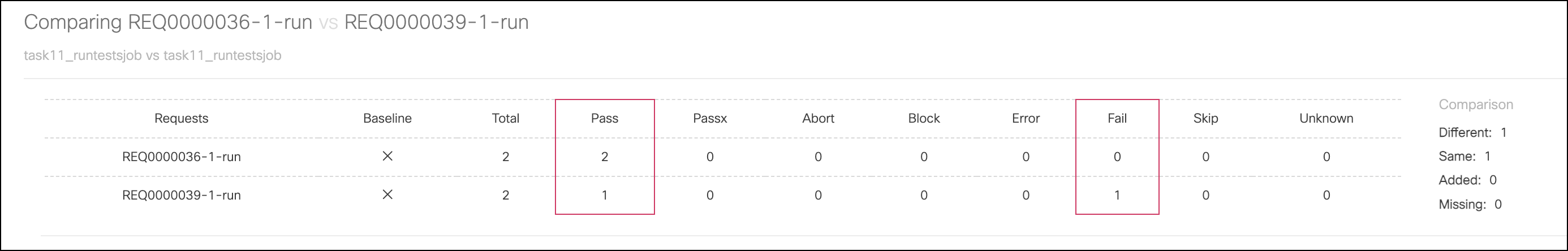Click the Total column header
The width and height of the screenshot is (1568, 251).
click(505, 119)
